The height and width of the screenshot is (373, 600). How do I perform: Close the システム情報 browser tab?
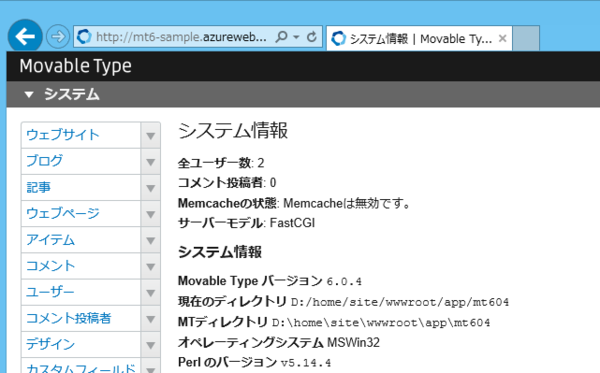point(502,38)
